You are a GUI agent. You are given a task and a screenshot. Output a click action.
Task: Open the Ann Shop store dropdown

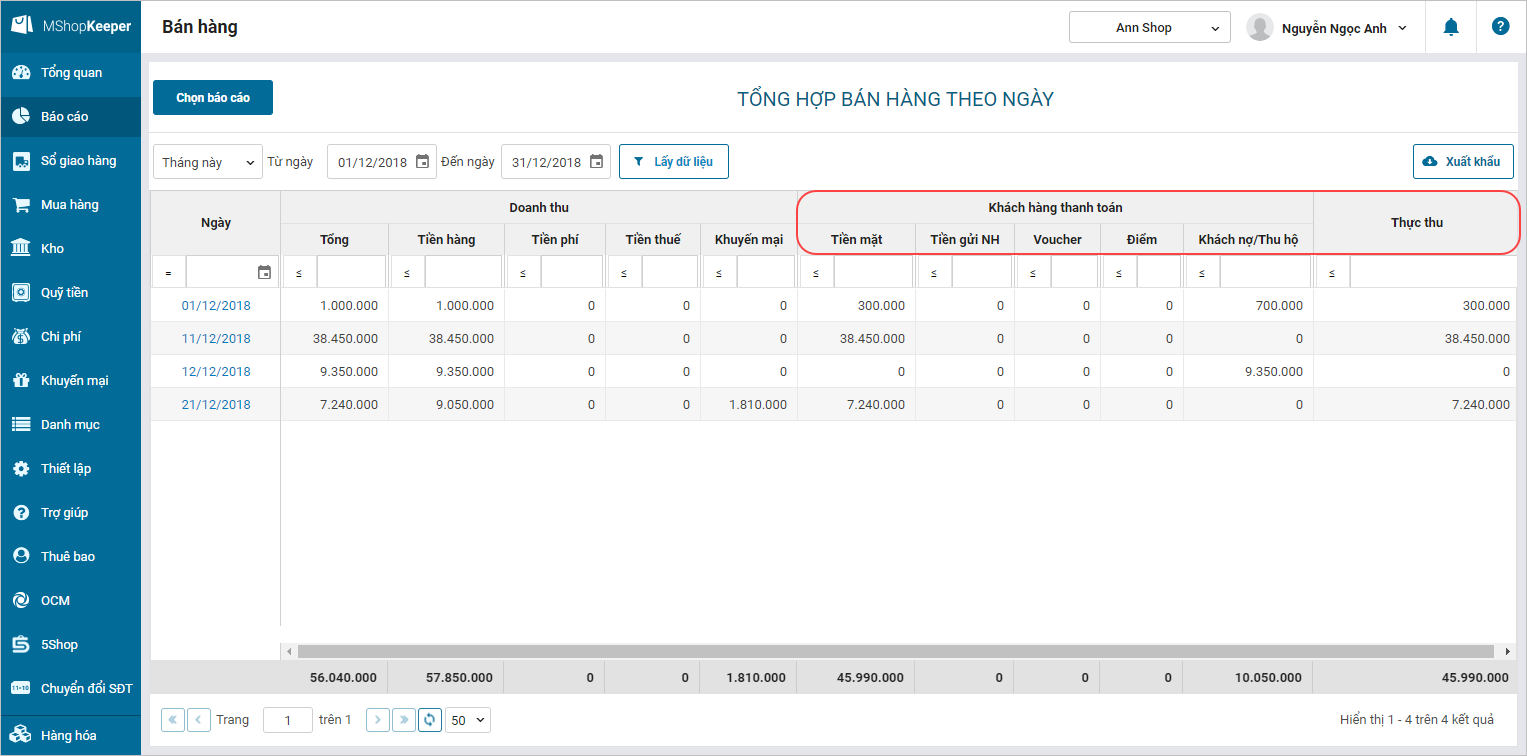point(1149,28)
